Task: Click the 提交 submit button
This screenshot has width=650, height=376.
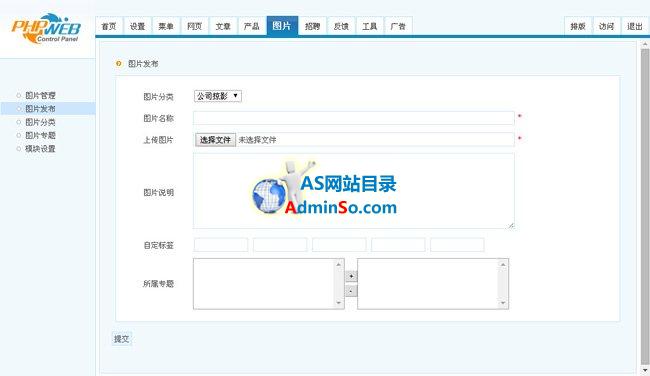Action: (x=121, y=339)
